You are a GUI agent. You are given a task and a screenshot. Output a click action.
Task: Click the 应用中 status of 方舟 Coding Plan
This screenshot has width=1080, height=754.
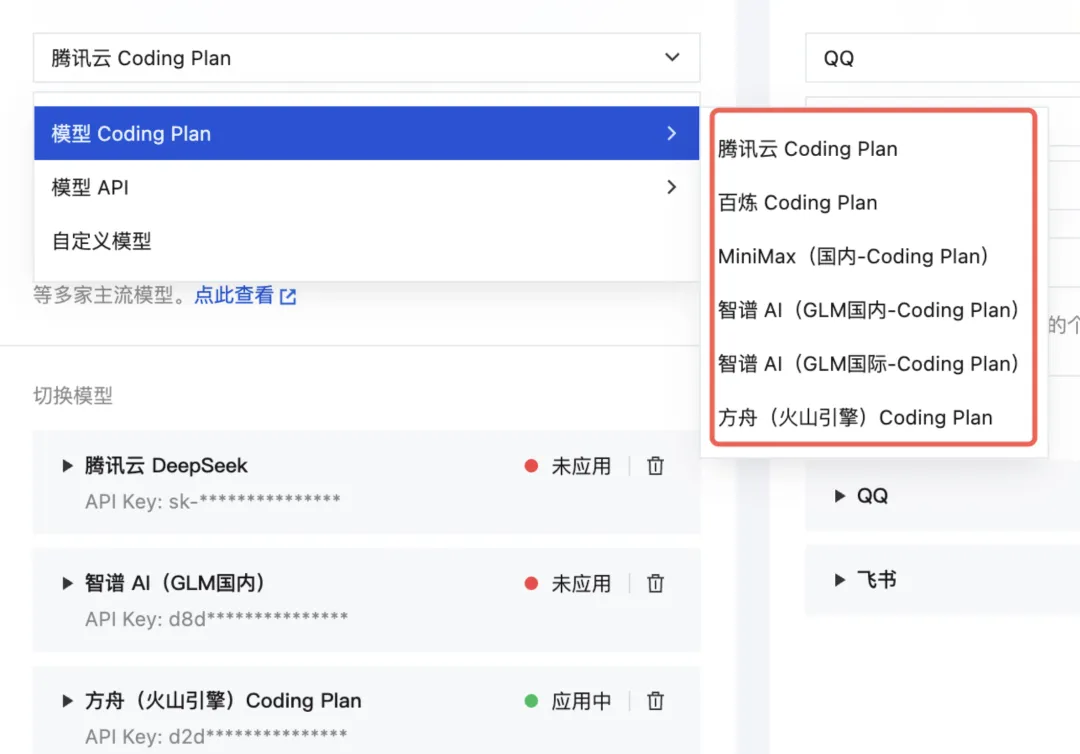[x=581, y=701]
